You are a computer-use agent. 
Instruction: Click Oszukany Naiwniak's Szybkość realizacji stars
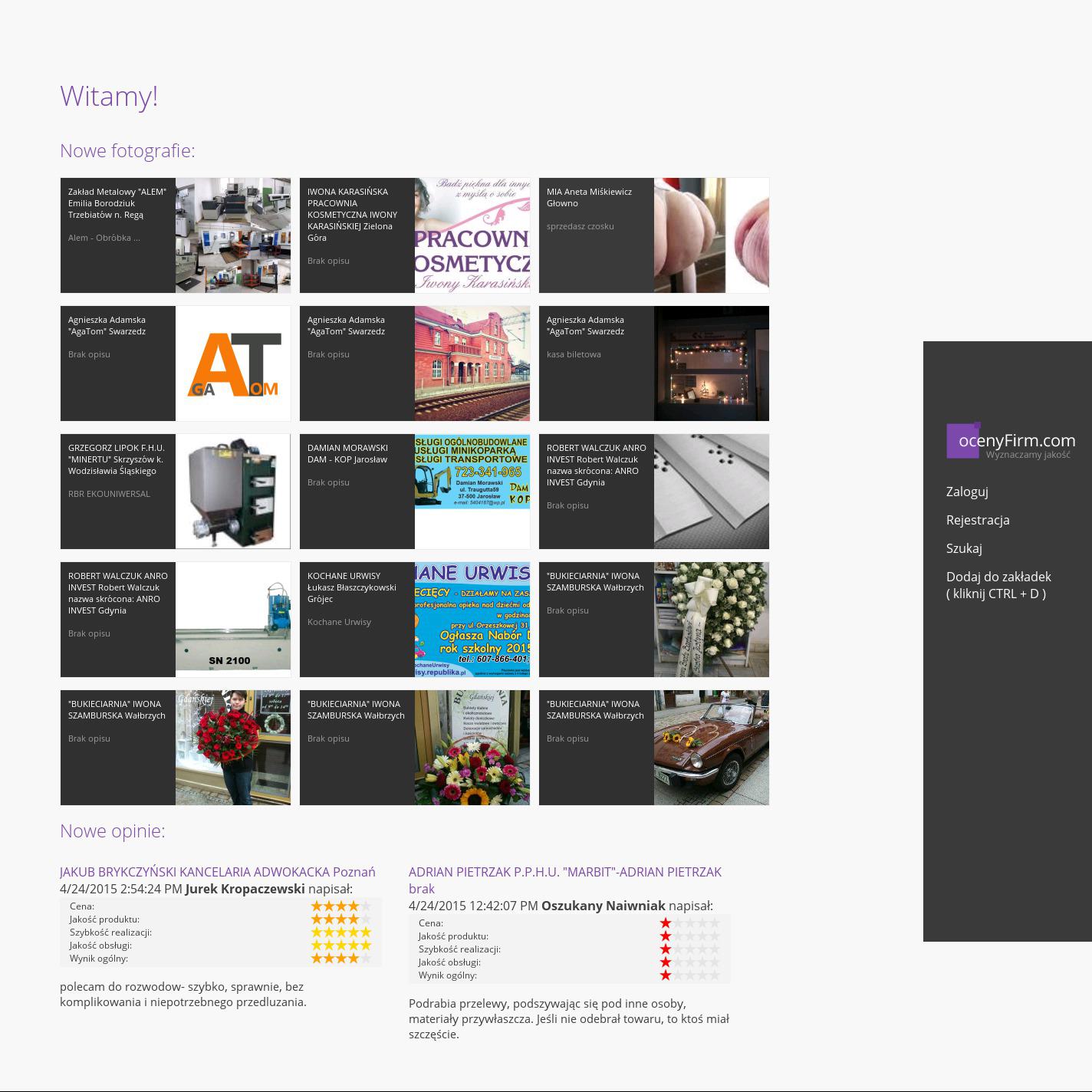tap(690, 949)
